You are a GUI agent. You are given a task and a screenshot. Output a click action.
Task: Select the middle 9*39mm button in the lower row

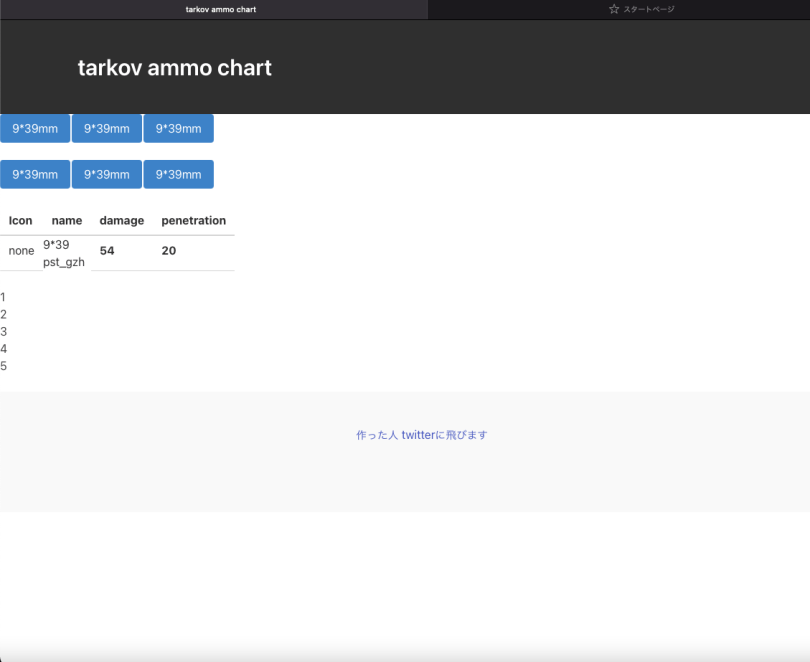click(107, 175)
